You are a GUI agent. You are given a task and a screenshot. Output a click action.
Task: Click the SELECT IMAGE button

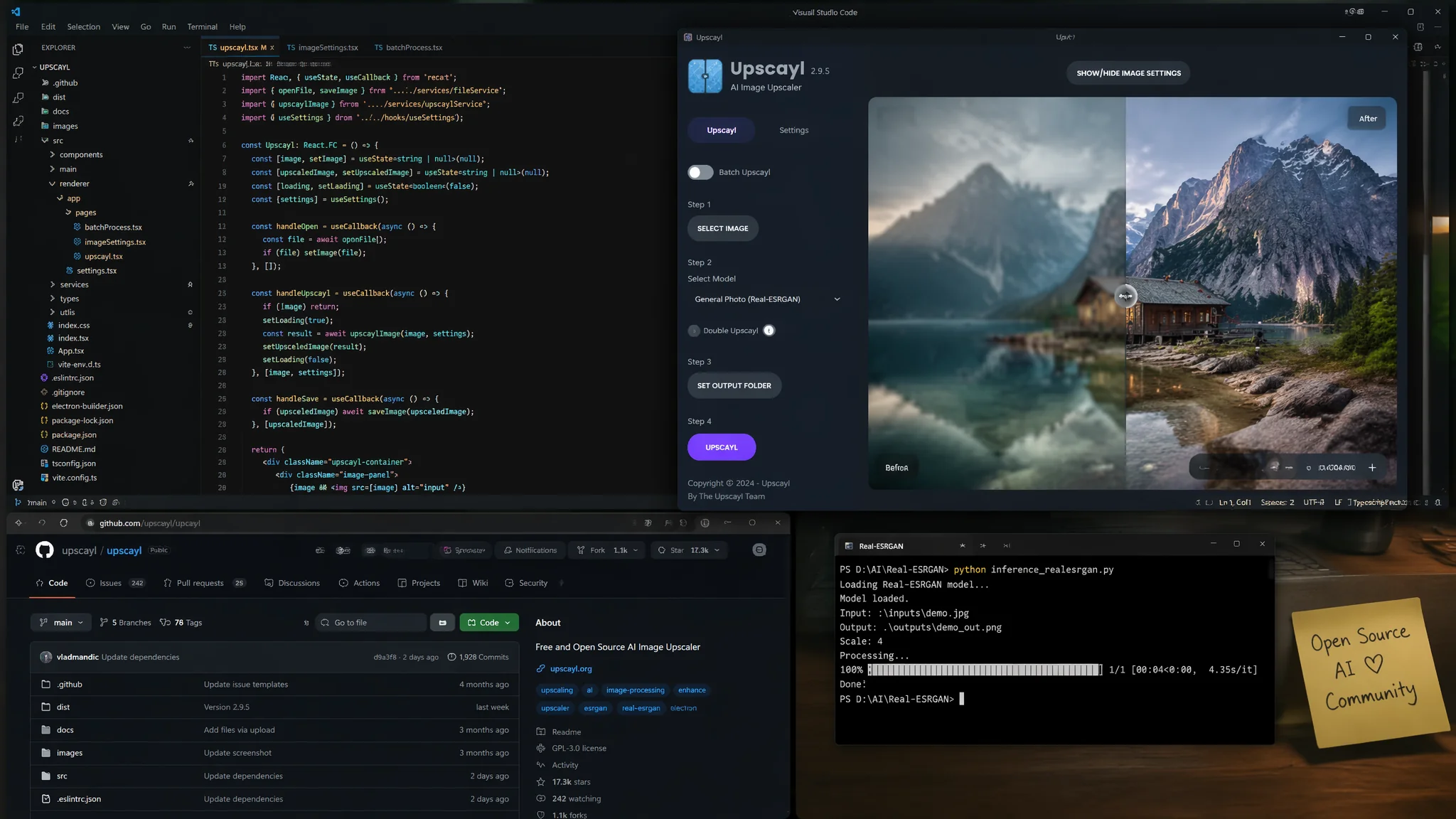tap(722, 228)
